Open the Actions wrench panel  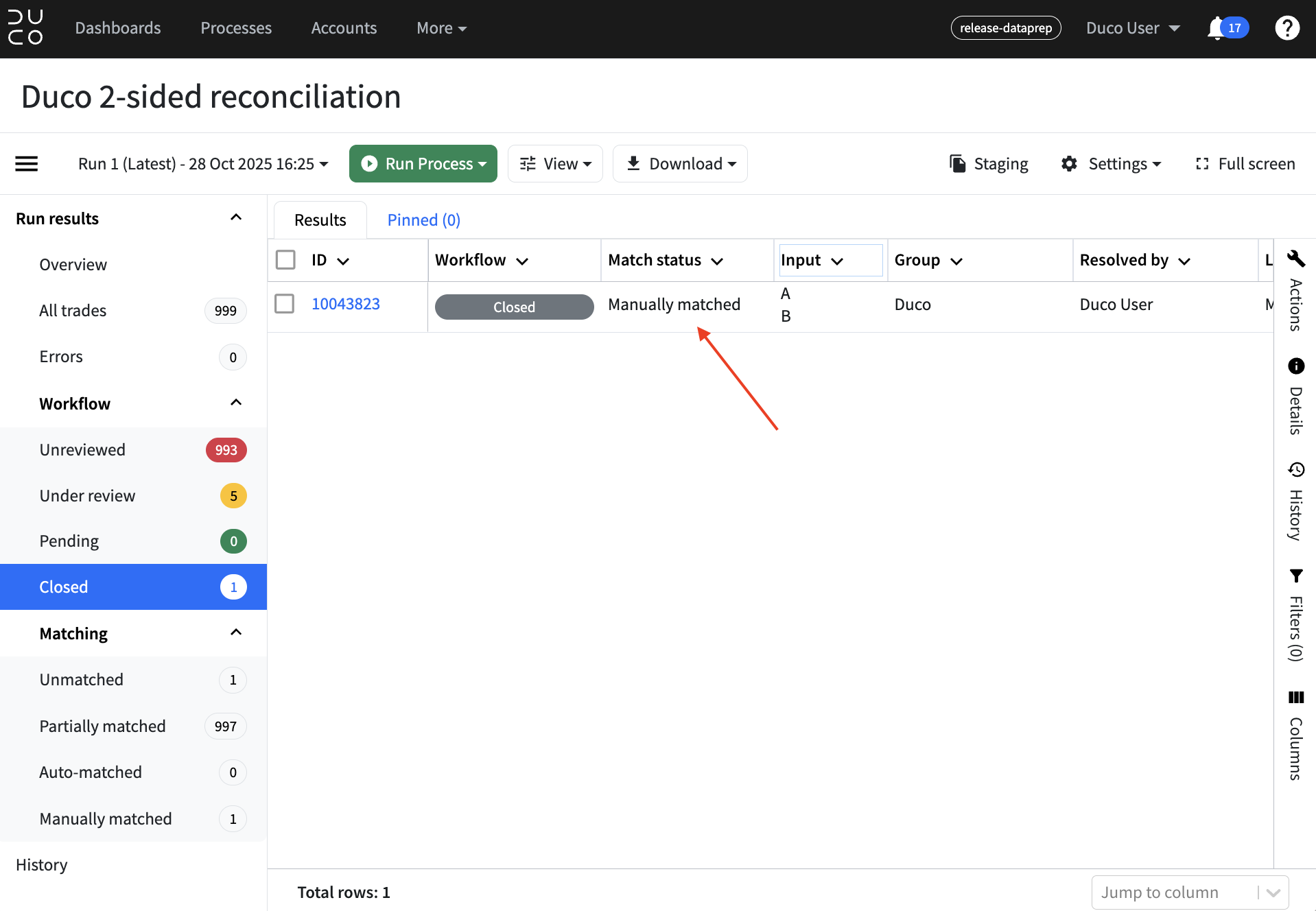[x=1295, y=259]
